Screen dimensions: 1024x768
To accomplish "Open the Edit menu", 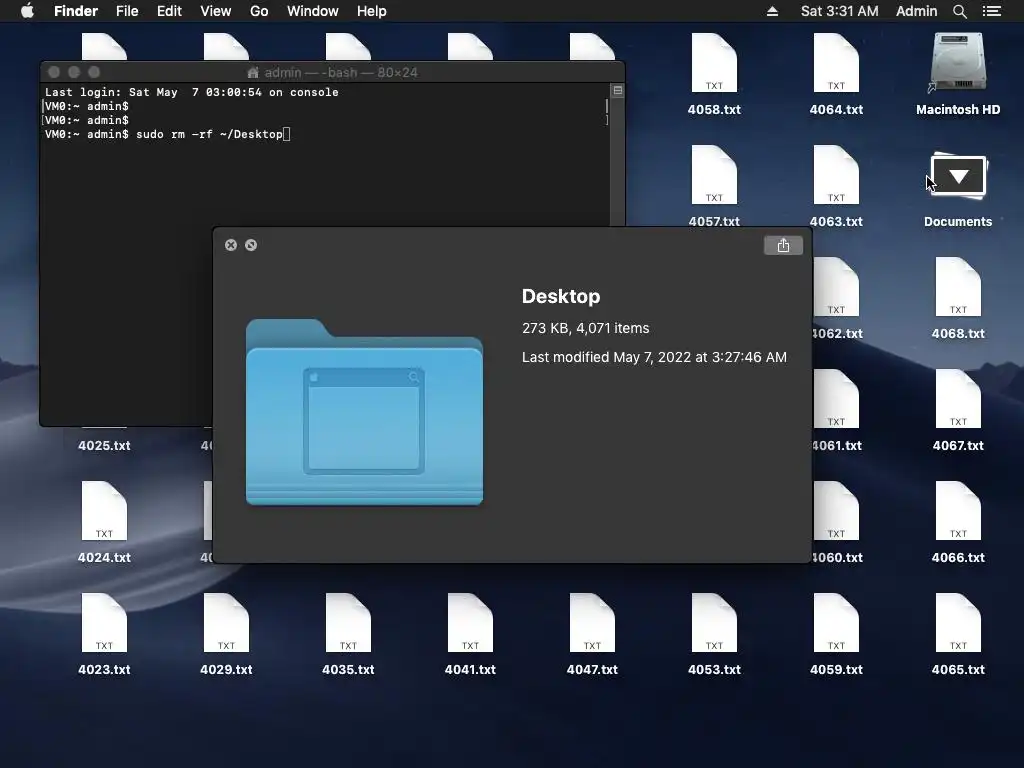I will 169,11.
